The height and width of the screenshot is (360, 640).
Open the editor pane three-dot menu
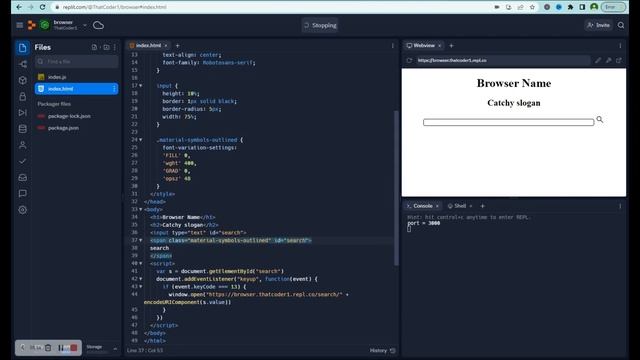[393, 46]
